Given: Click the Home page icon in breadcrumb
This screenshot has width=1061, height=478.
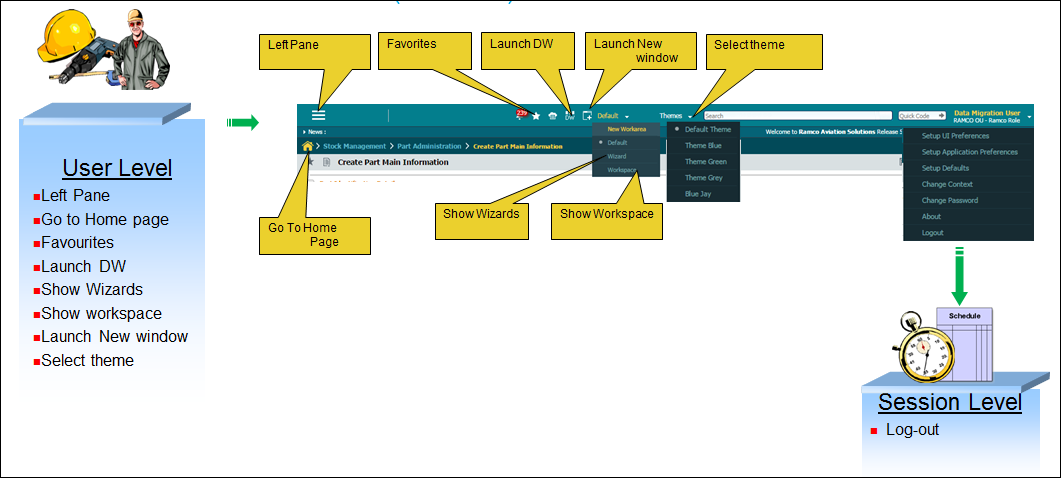Looking at the screenshot, I should (x=308, y=146).
